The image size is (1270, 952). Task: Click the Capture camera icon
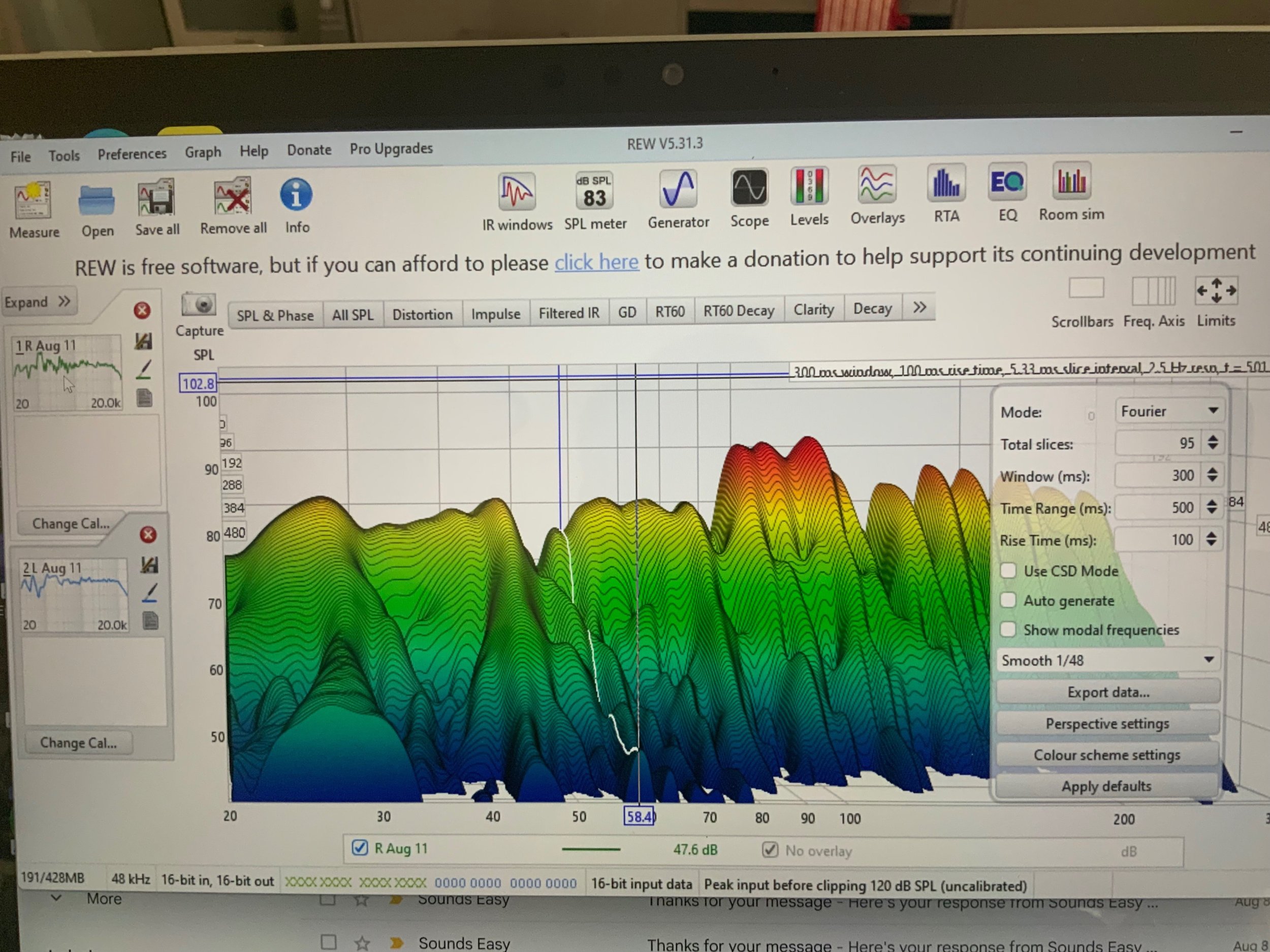199,305
